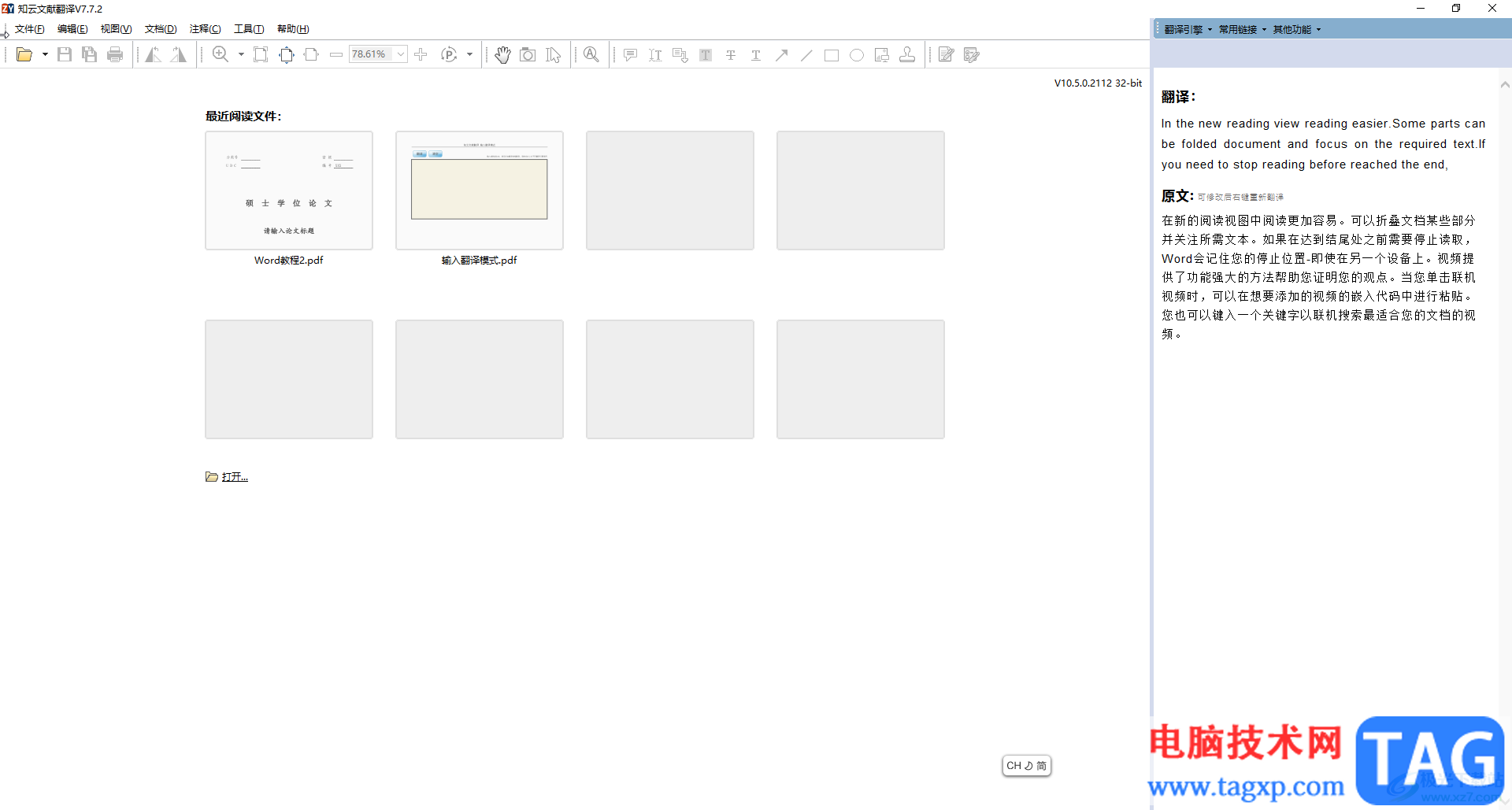The height and width of the screenshot is (810, 1512).
Task: Click the translation panel scroll up arrow
Action: pyautogui.click(x=1505, y=84)
